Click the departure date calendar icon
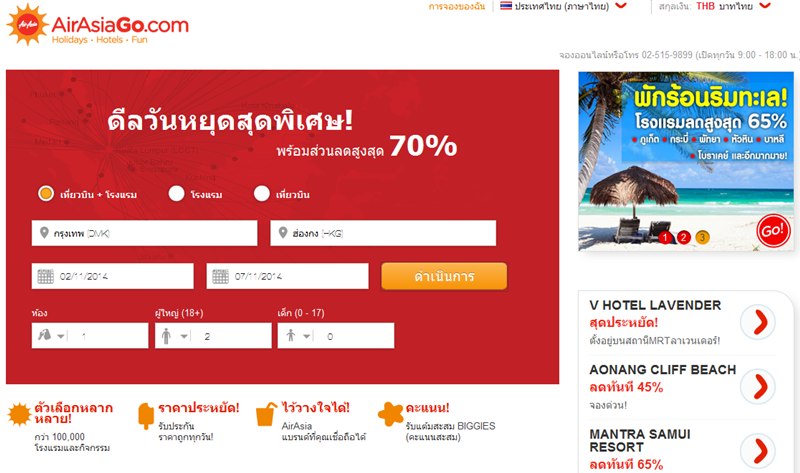 [45, 276]
